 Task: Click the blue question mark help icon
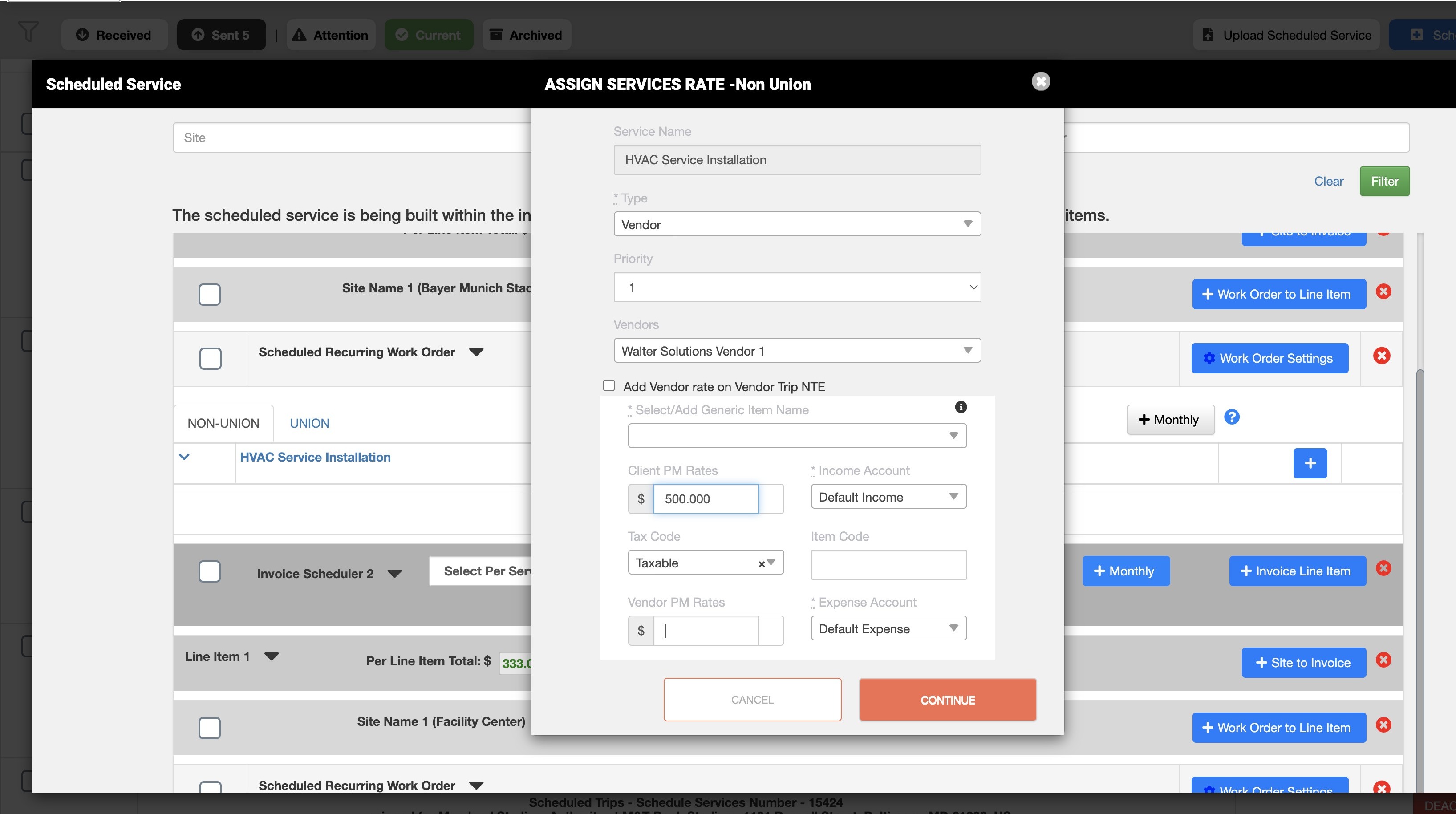point(1232,417)
